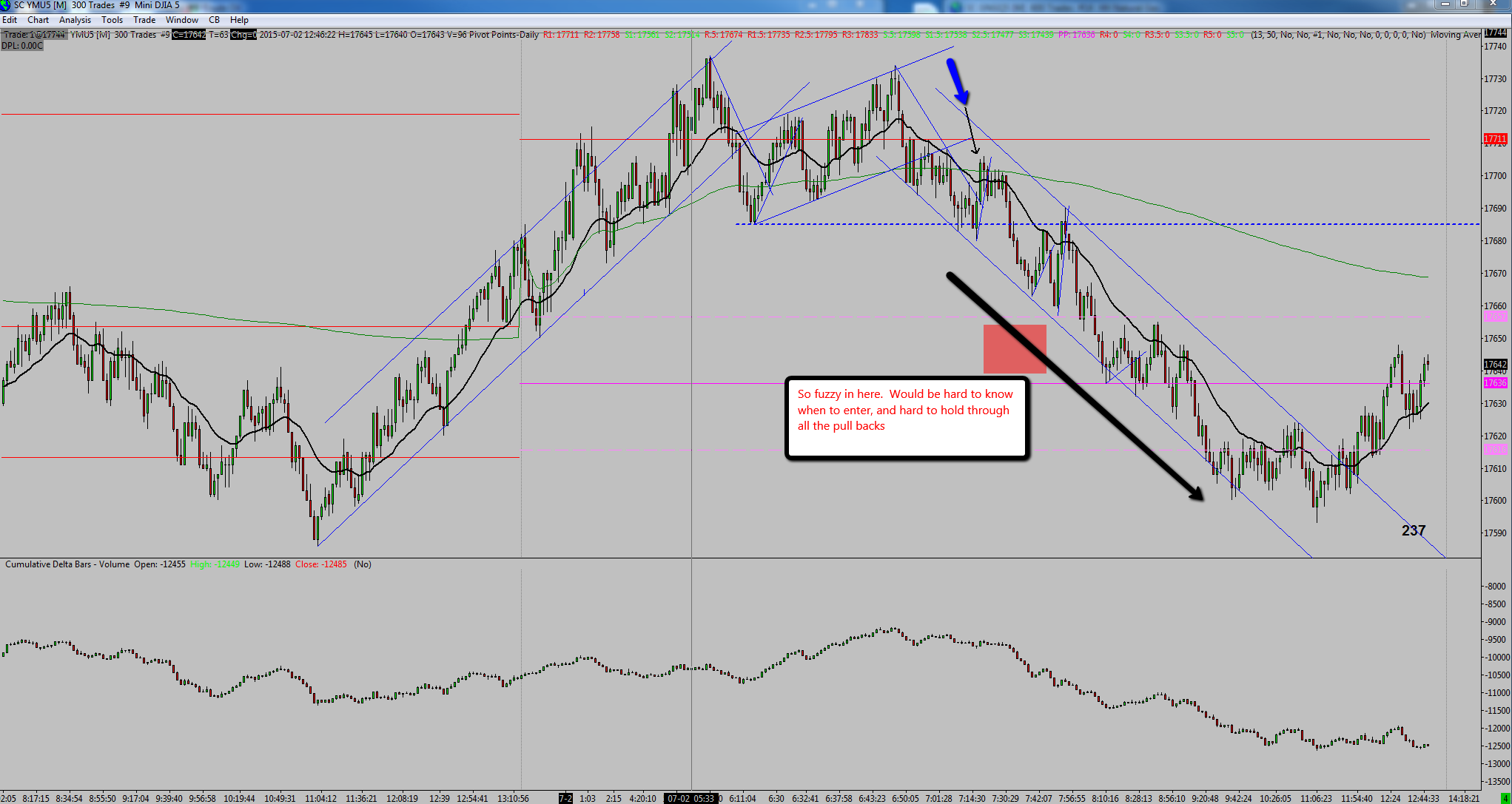Click the 13:10:56 time axis label
This screenshot has height=804, width=1512.
tap(513, 799)
